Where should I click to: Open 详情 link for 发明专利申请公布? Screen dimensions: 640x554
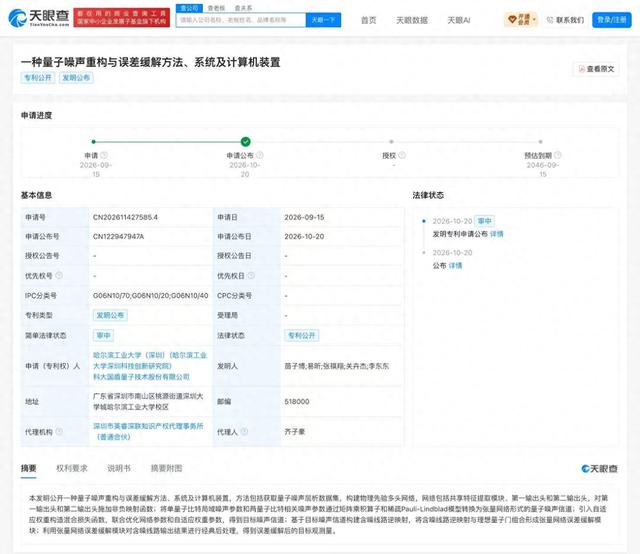(496, 234)
